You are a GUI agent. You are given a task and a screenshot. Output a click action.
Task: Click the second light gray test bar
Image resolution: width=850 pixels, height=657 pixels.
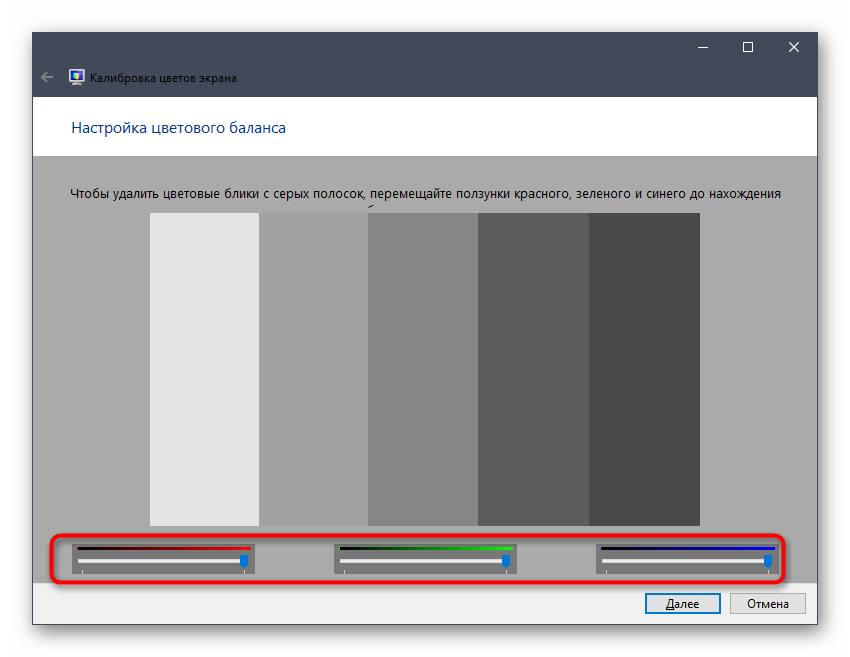(313, 369)
